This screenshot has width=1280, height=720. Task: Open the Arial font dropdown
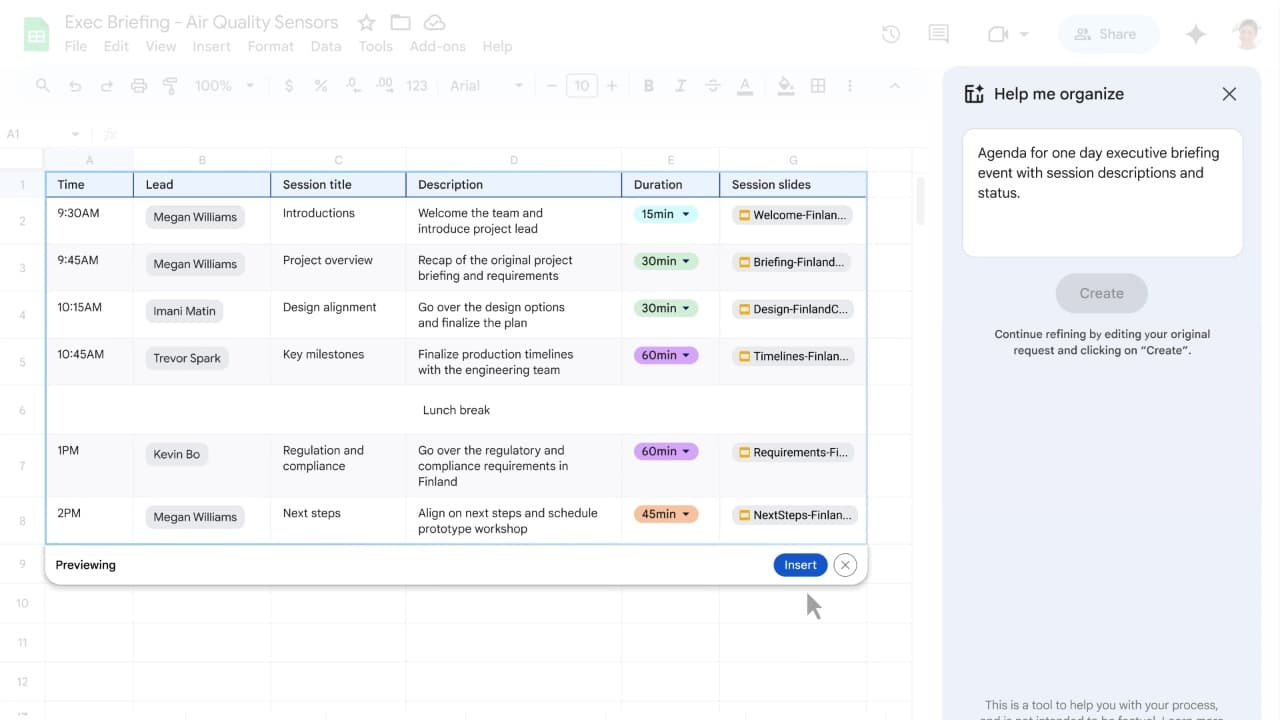tap(486, 86)
